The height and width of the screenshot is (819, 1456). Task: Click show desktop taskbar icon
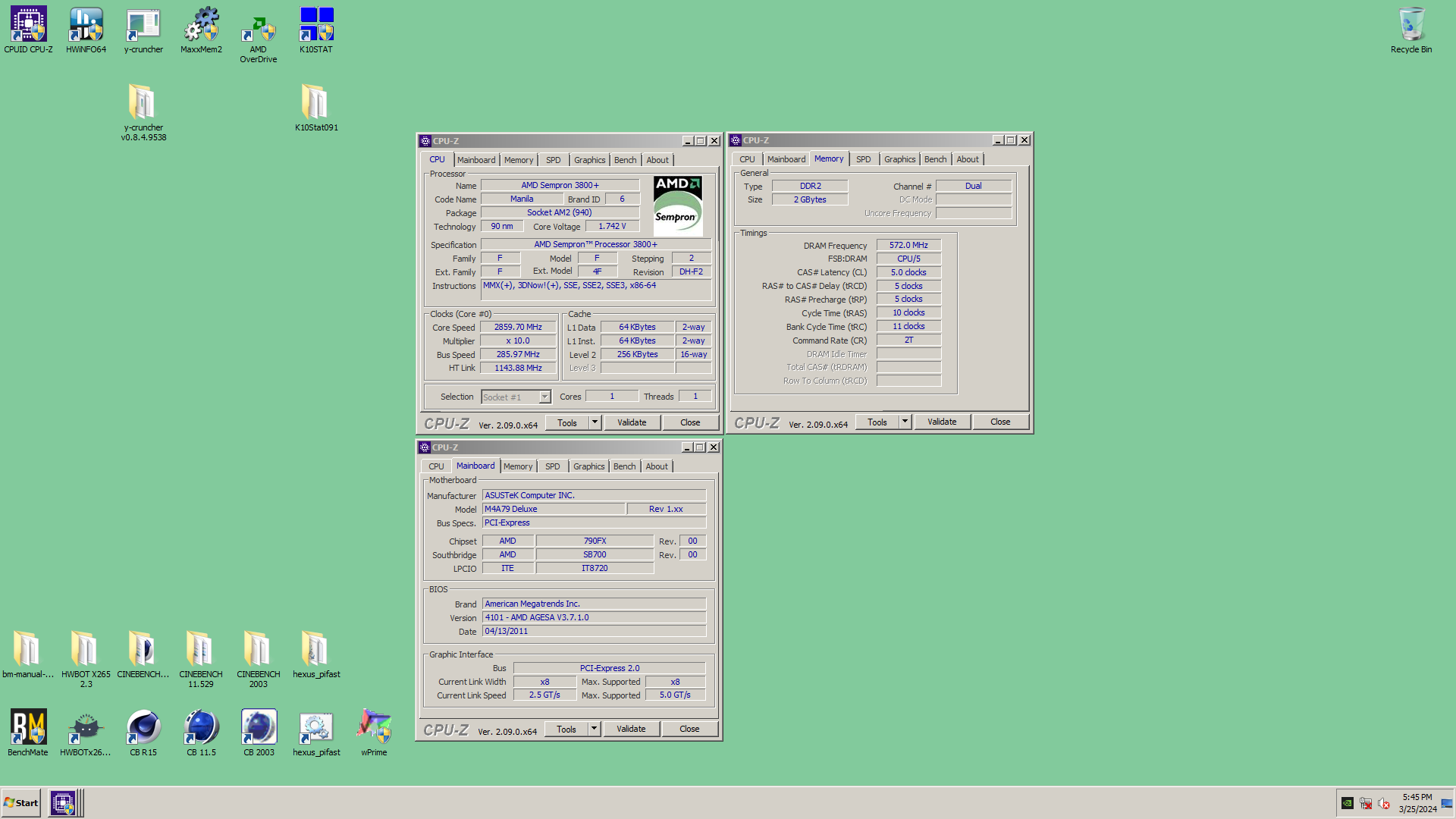[1447, 803]
